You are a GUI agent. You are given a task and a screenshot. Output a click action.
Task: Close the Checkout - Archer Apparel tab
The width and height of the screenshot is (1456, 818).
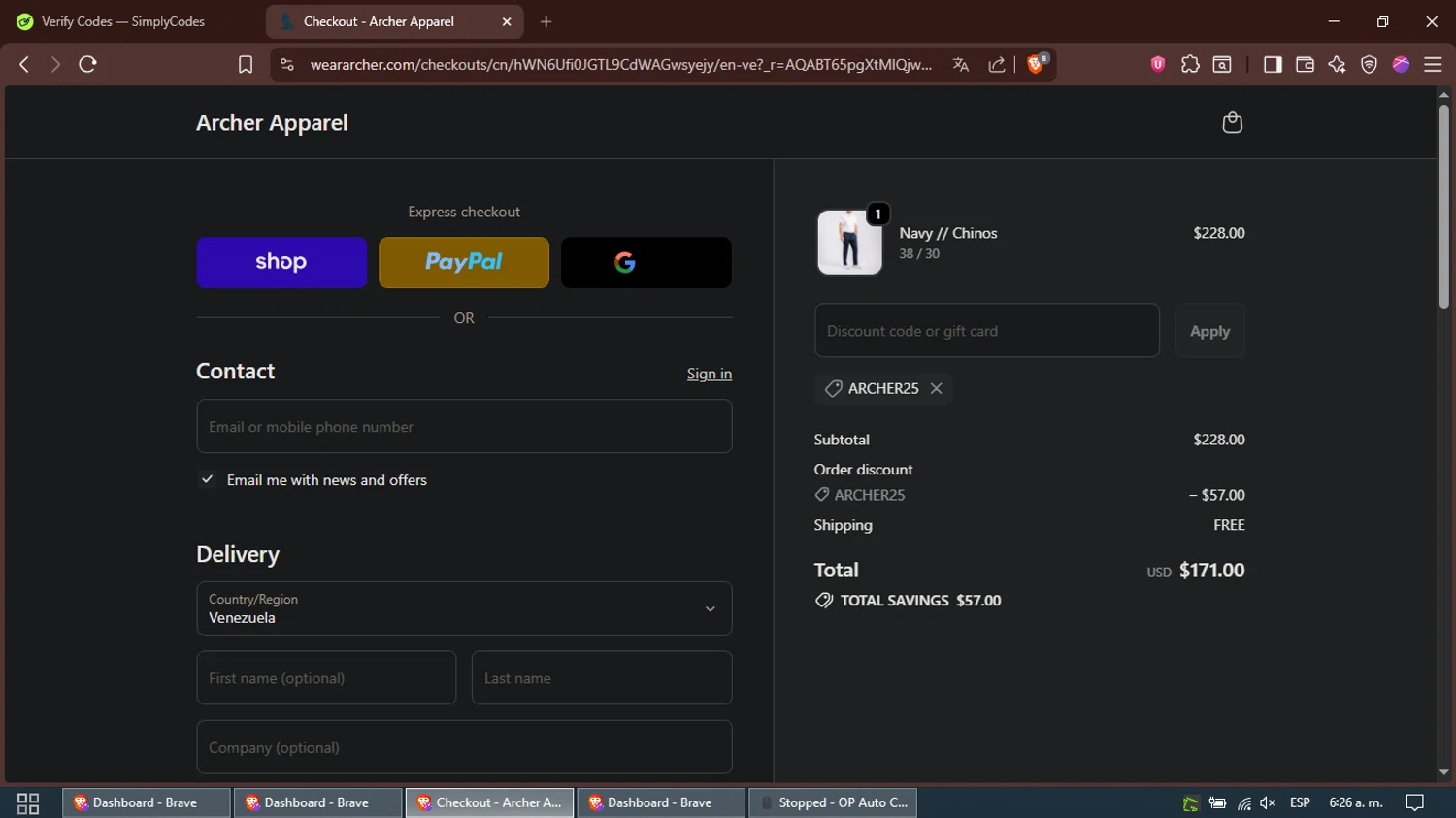tap(507, 21)
